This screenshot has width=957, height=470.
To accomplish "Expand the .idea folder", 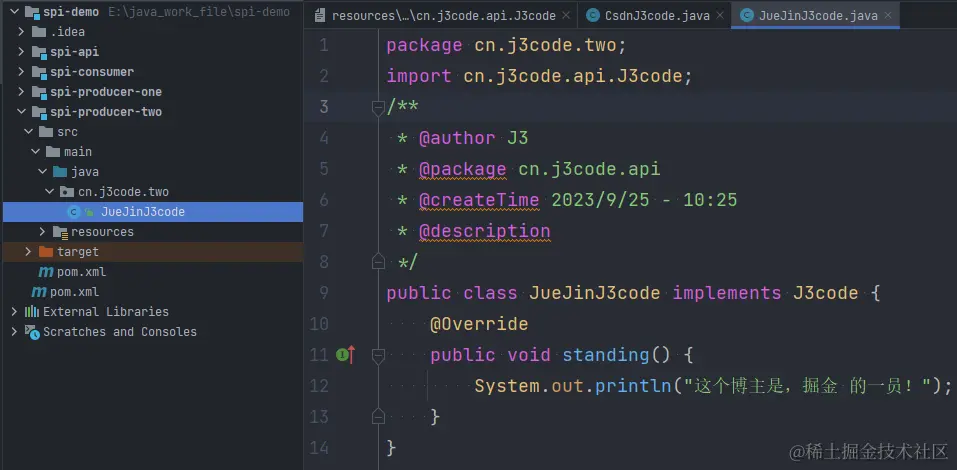I will click(x=21, y=32).
